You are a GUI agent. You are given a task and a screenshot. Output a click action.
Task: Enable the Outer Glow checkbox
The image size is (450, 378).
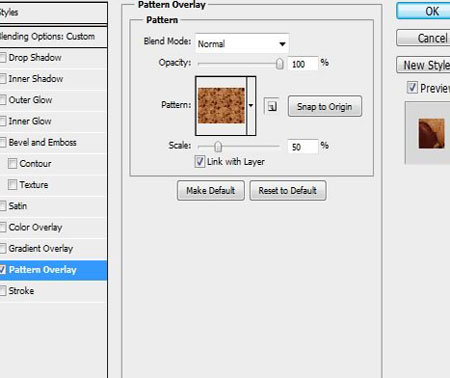(3, 100)
